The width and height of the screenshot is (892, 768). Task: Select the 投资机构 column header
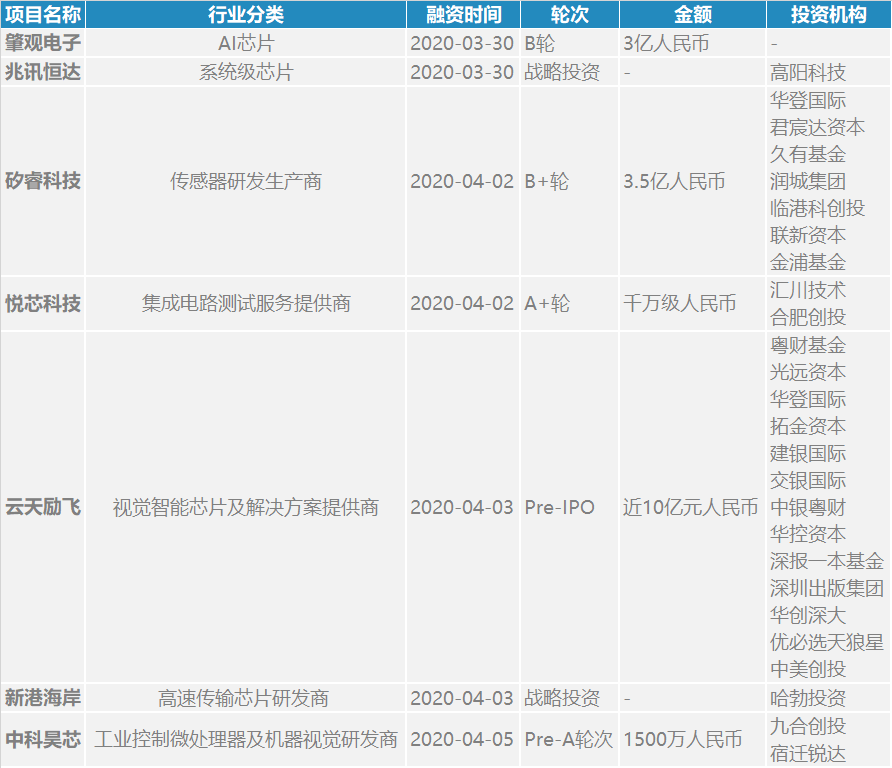pos(828,14)
